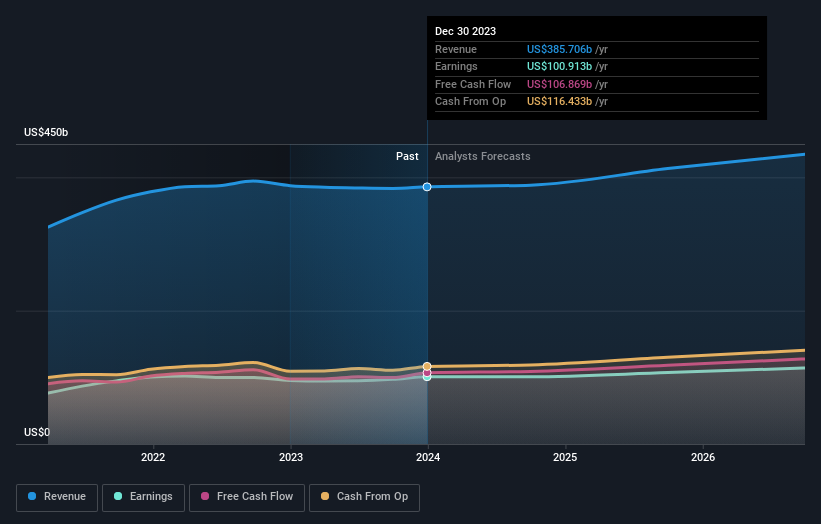Screen dimensions: 821x524
Task: Toggle the Free Cash Flow legend button
Action: tap(247, 497)
